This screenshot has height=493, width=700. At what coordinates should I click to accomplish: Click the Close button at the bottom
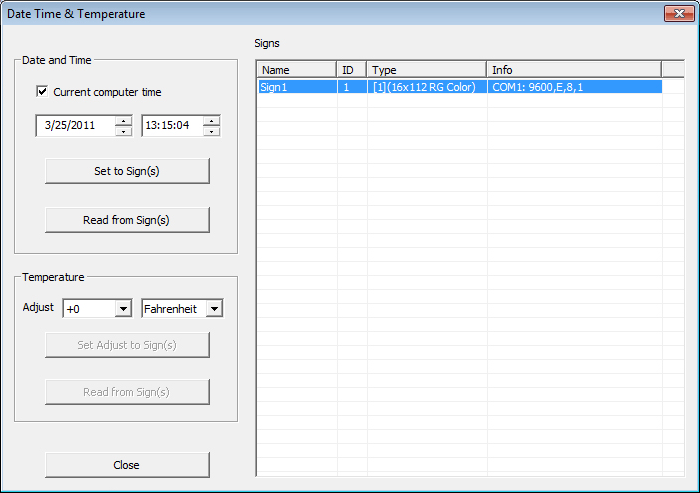point(127,465)
